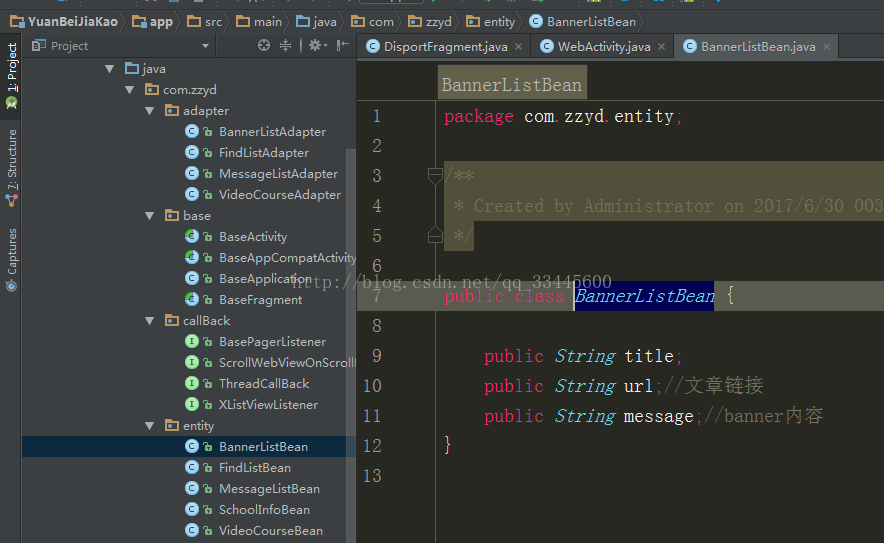
Task: Click the java breadcrumb item
Action: [316, 22]
